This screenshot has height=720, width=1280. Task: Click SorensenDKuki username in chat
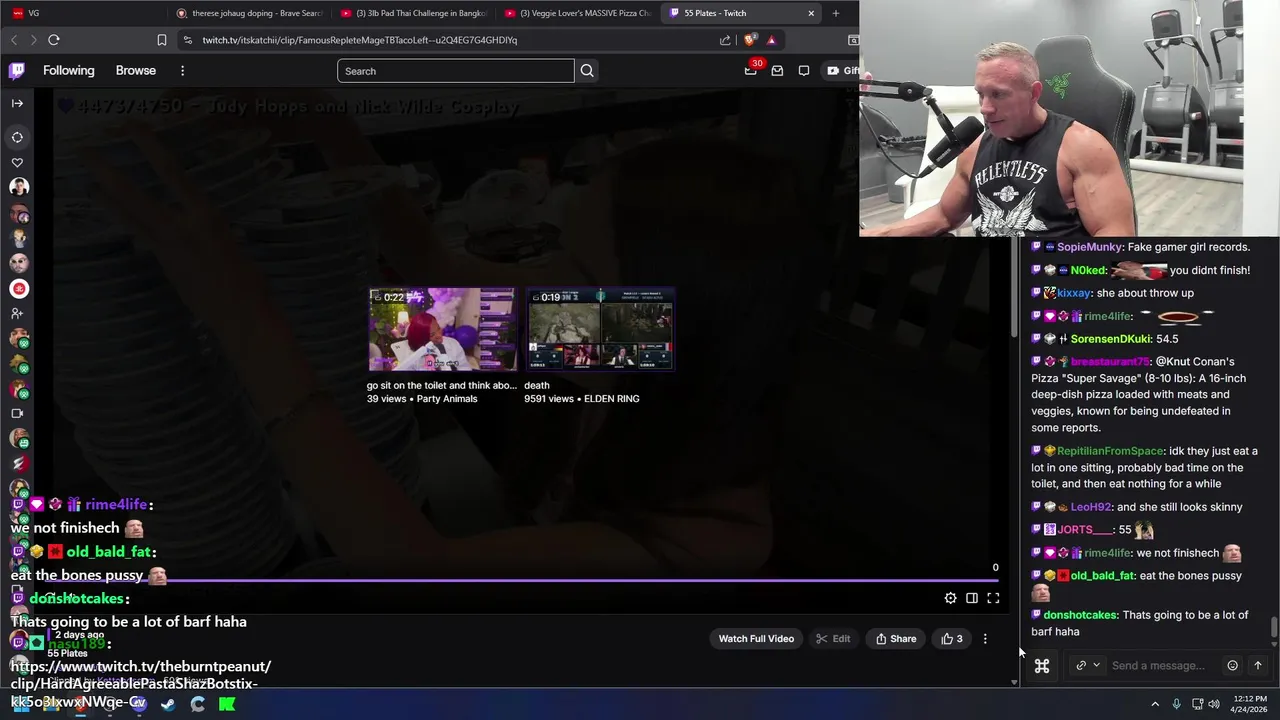click(1111, 339)
